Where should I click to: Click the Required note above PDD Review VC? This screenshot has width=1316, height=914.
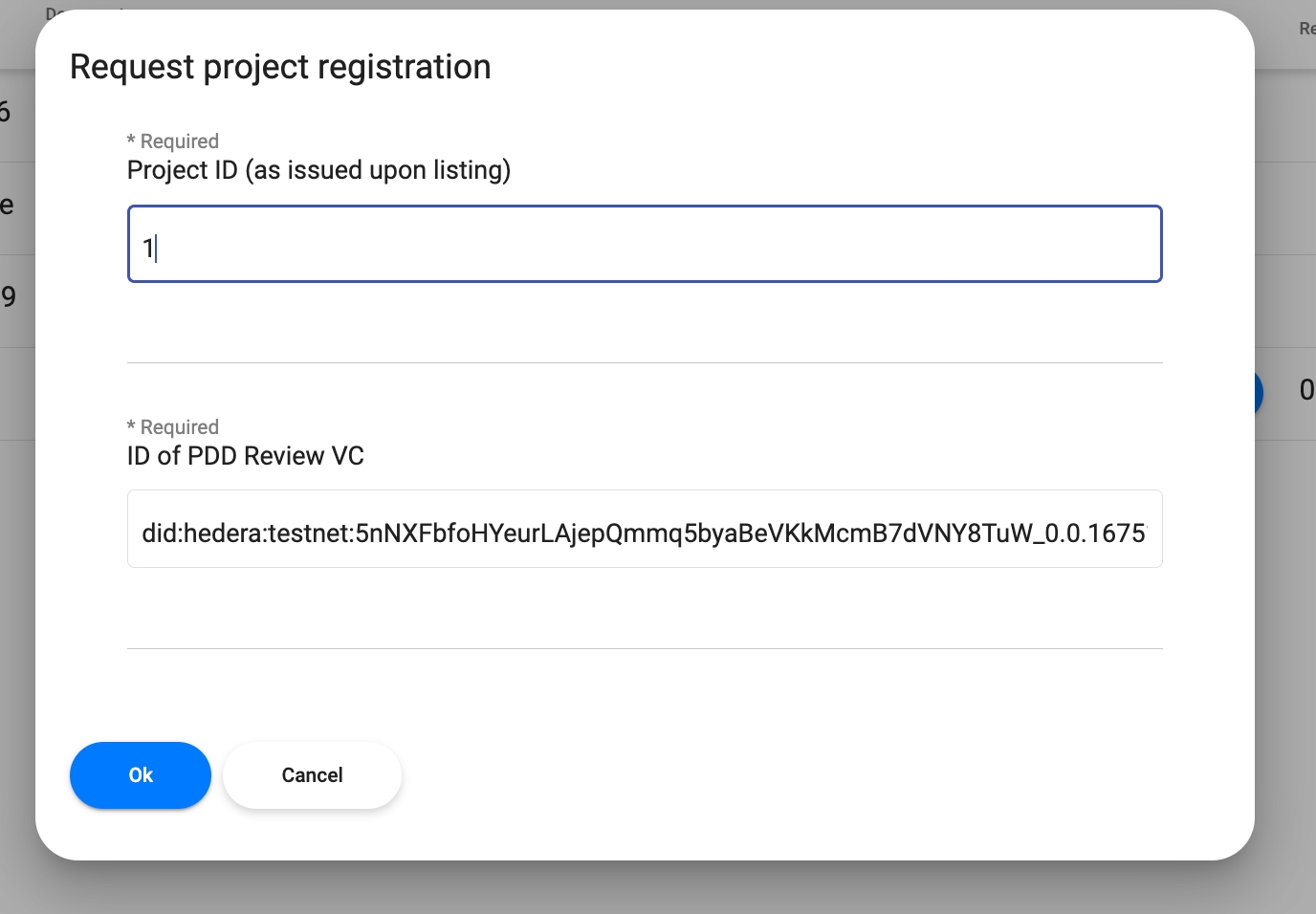click(173, 427)
